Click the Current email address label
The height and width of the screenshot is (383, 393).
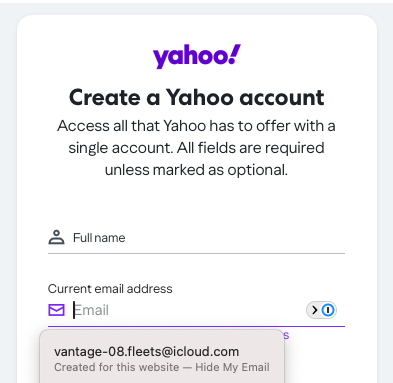[x=110, y=289]
